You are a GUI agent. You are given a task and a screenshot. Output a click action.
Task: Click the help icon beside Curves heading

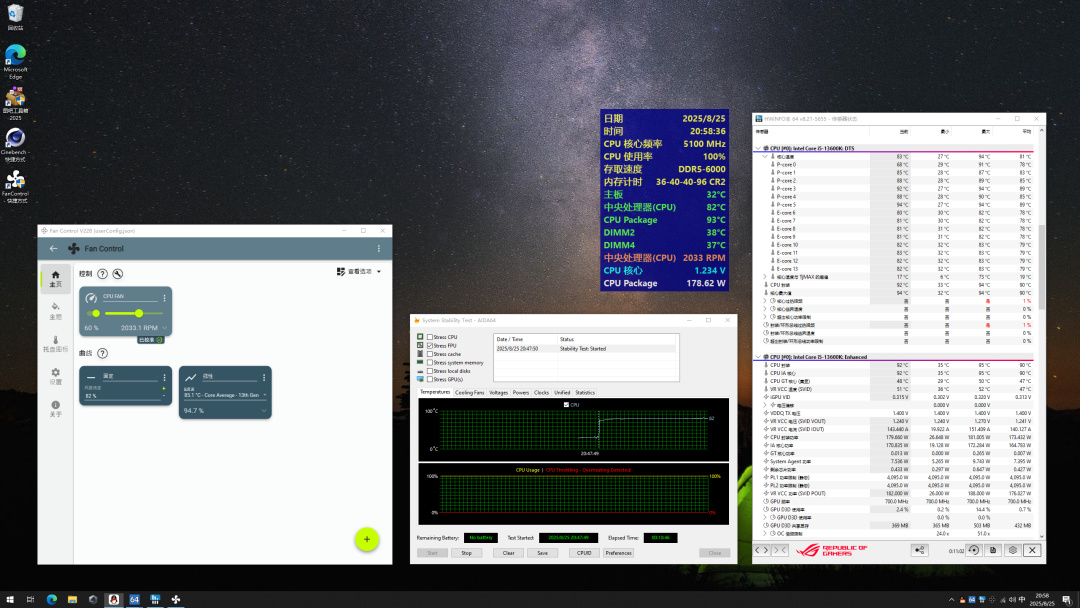click(x=103, y=353)
